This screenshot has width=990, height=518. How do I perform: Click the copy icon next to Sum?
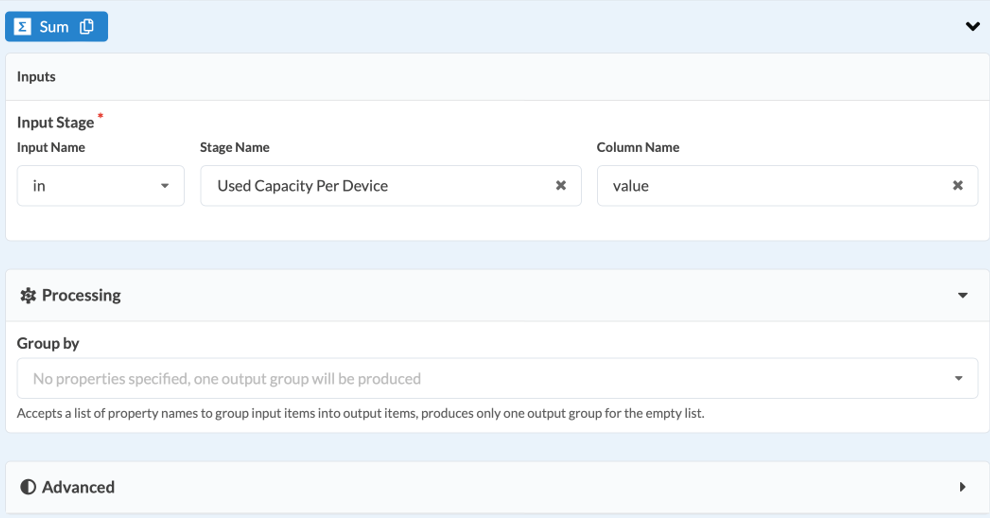tap(87, 27)
